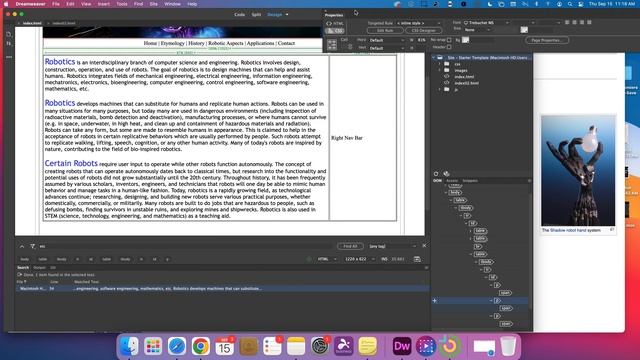Collapse the Site Starter Template root
This screenshot has height=360, width=640.
433,58
